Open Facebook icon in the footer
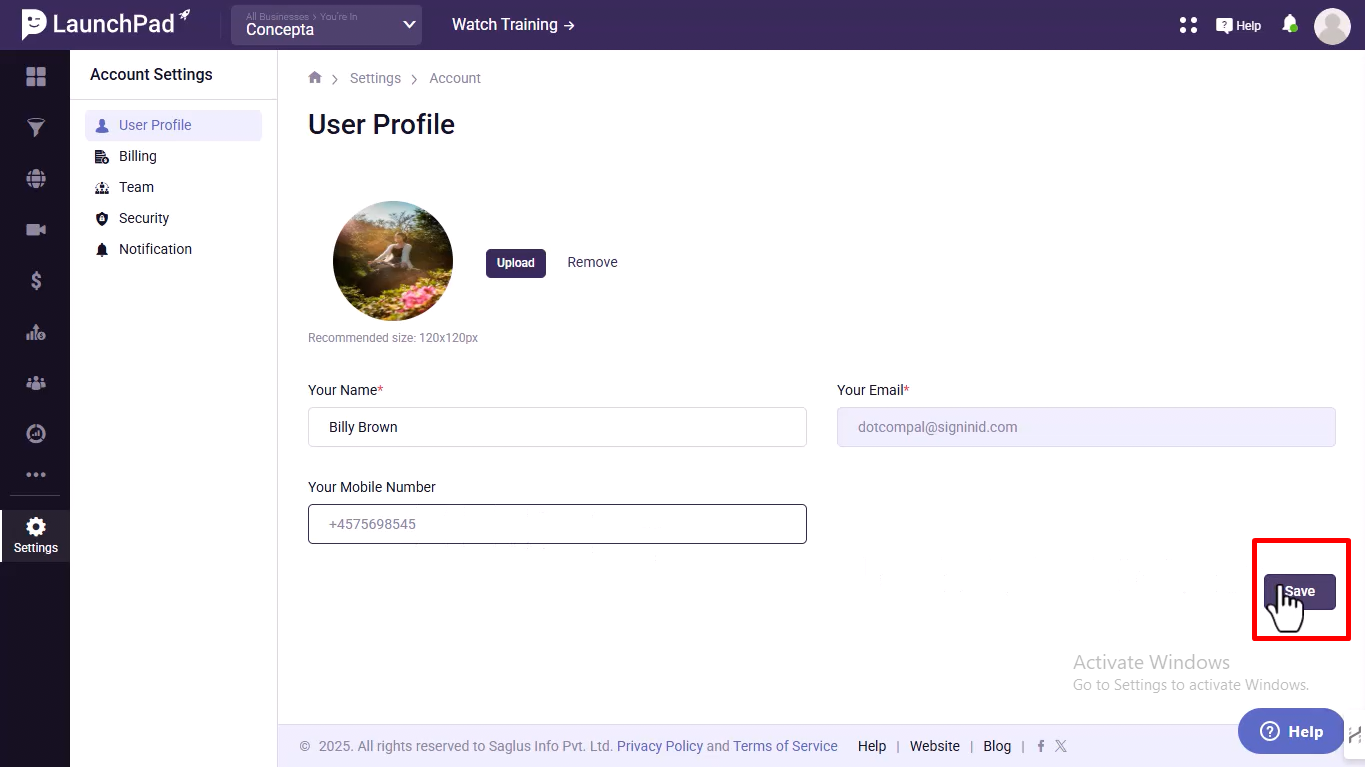 tap(1041, 746)
